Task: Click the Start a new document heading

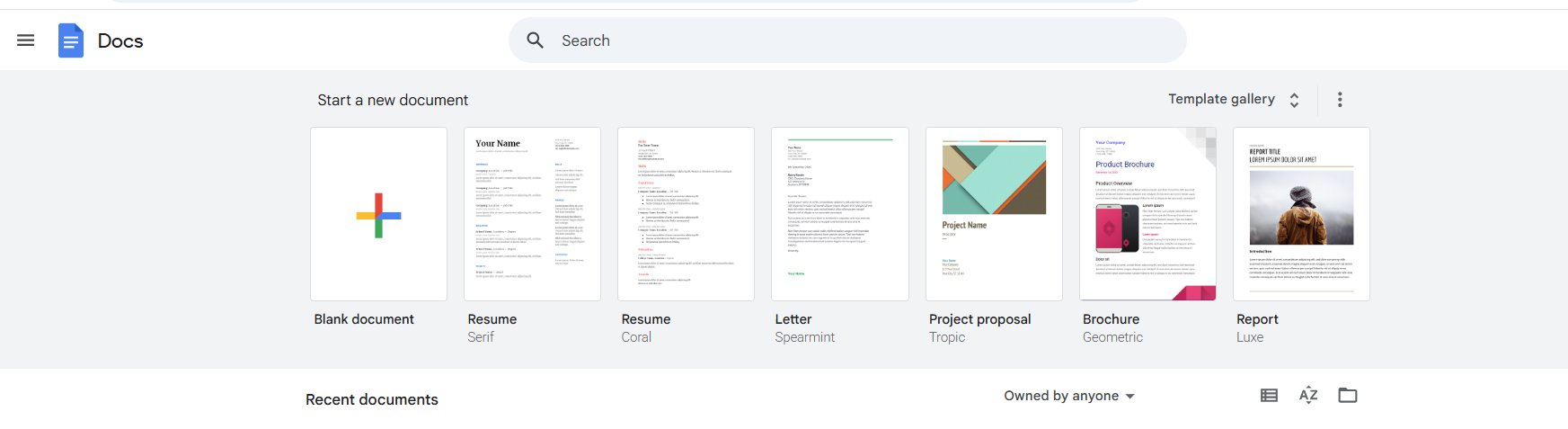Action: [393, 100]
